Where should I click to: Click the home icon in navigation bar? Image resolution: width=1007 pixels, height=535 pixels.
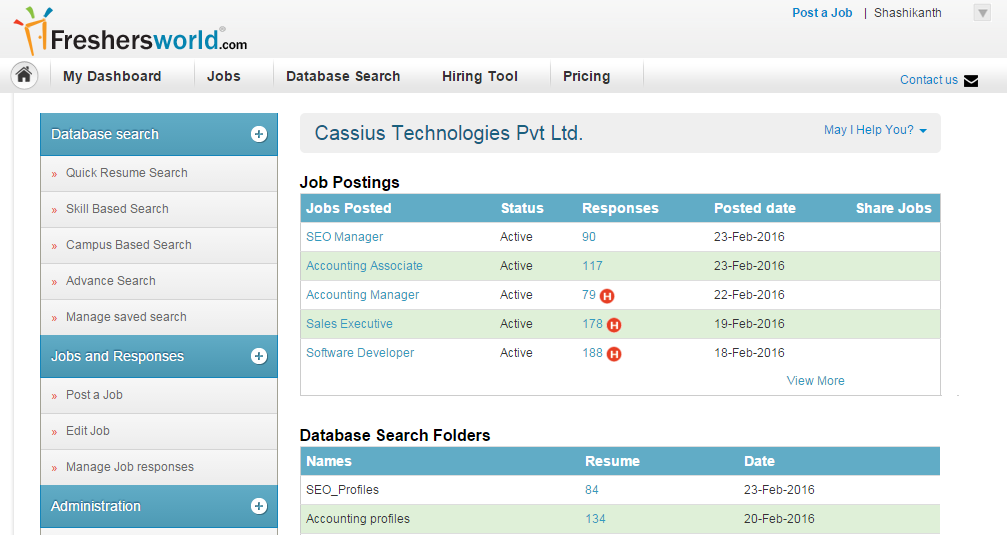click(x=24, y=75)
